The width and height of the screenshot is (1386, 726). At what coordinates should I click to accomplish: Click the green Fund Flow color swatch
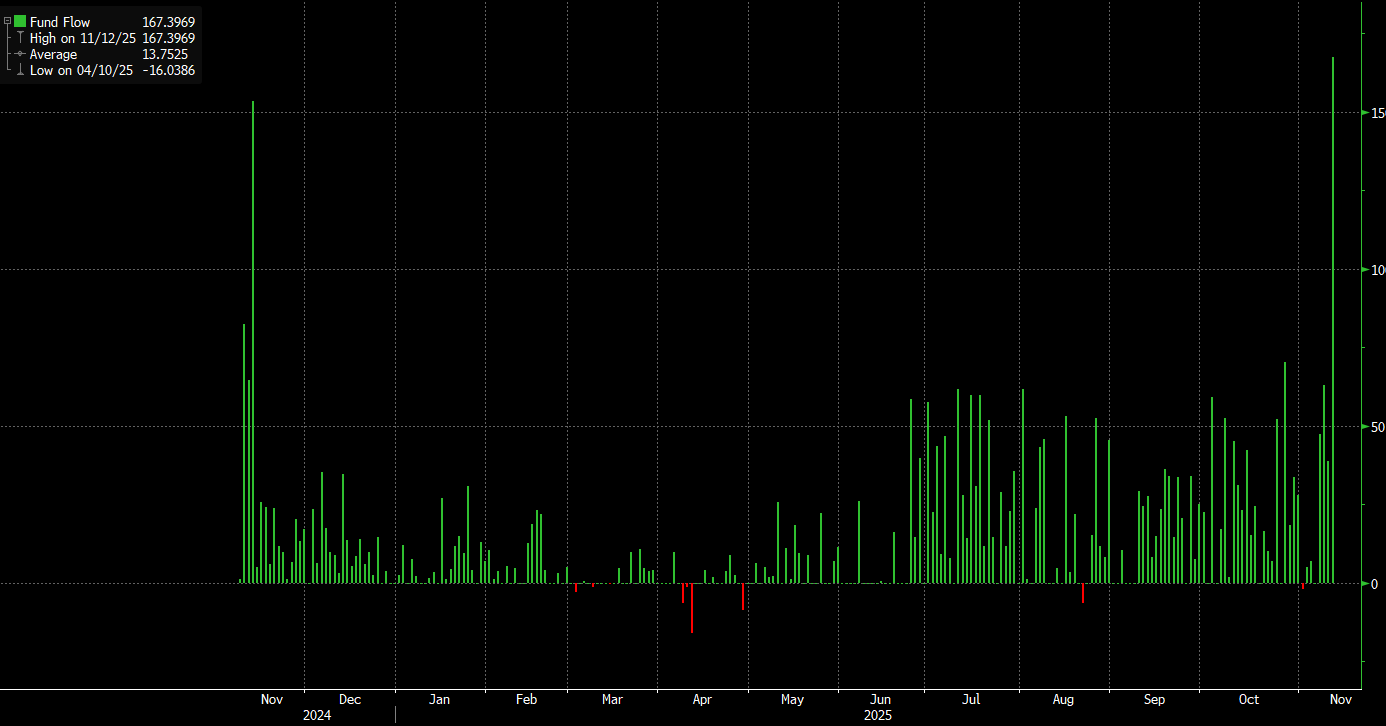tap(20, 22)
